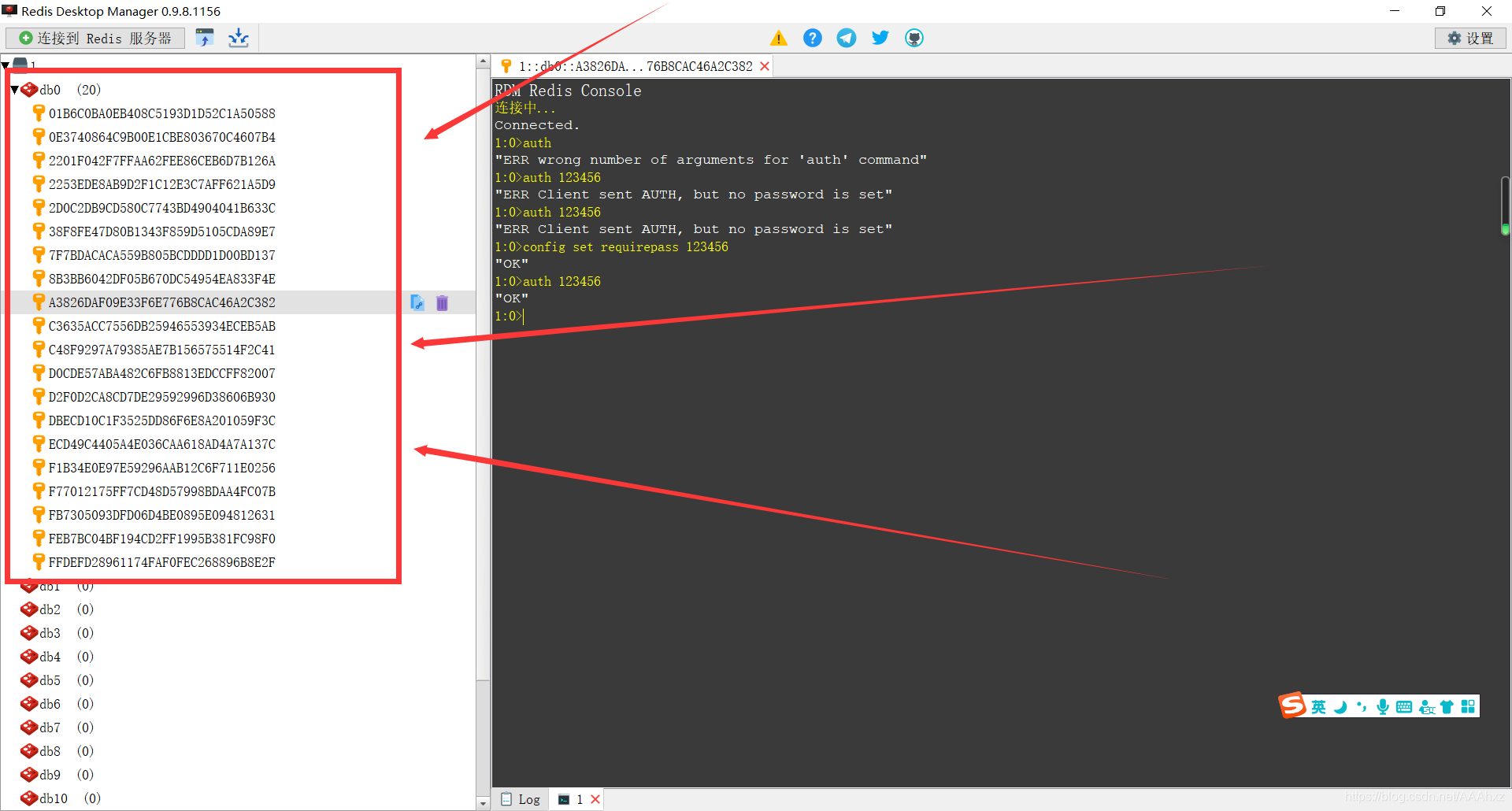
Task: Select key D0CDE57ABA482C6FB8813EDCCFF82007
Action: [161, 373]
